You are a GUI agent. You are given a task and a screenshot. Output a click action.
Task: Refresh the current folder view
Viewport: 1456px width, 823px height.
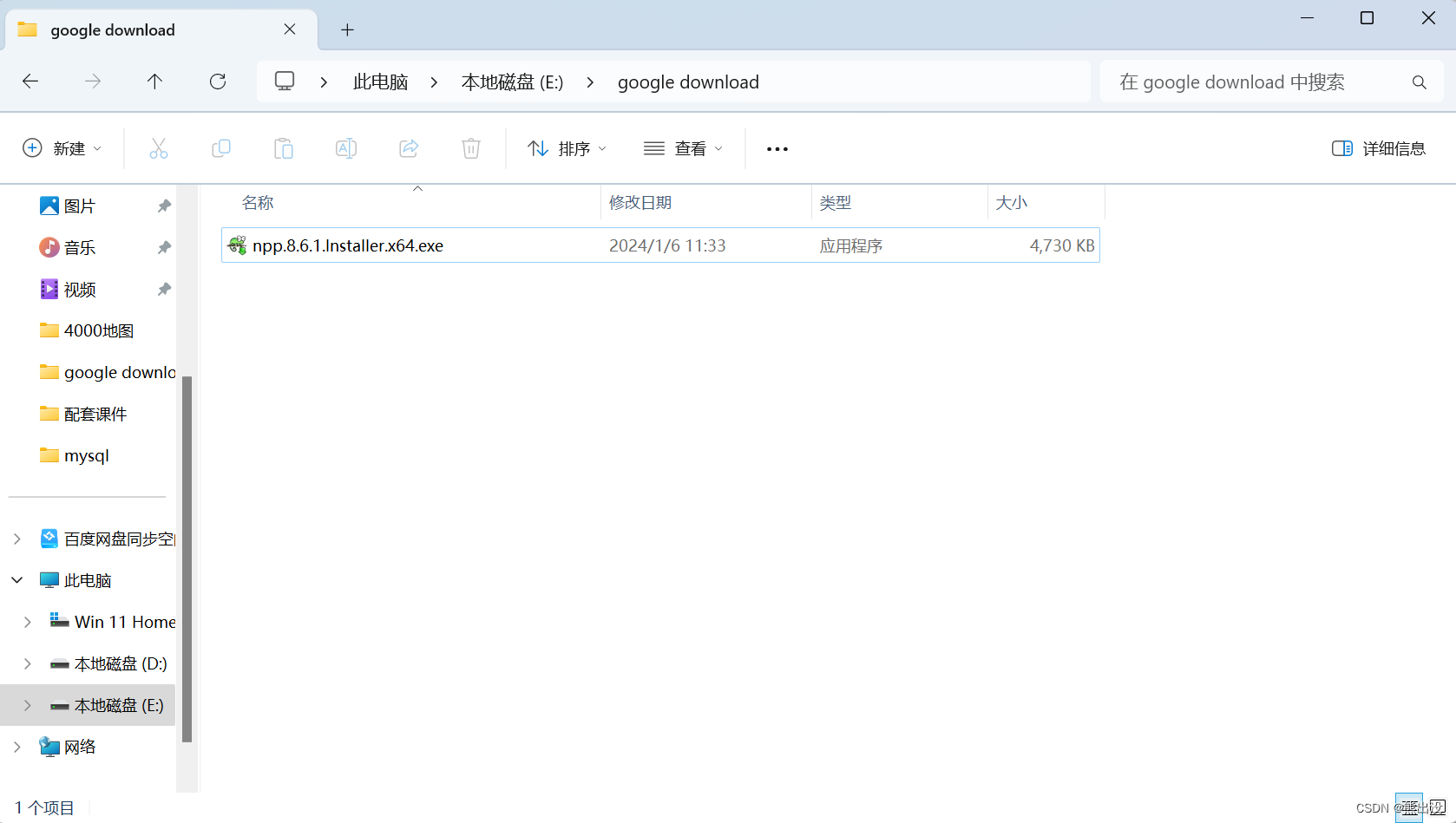(218, 82)
